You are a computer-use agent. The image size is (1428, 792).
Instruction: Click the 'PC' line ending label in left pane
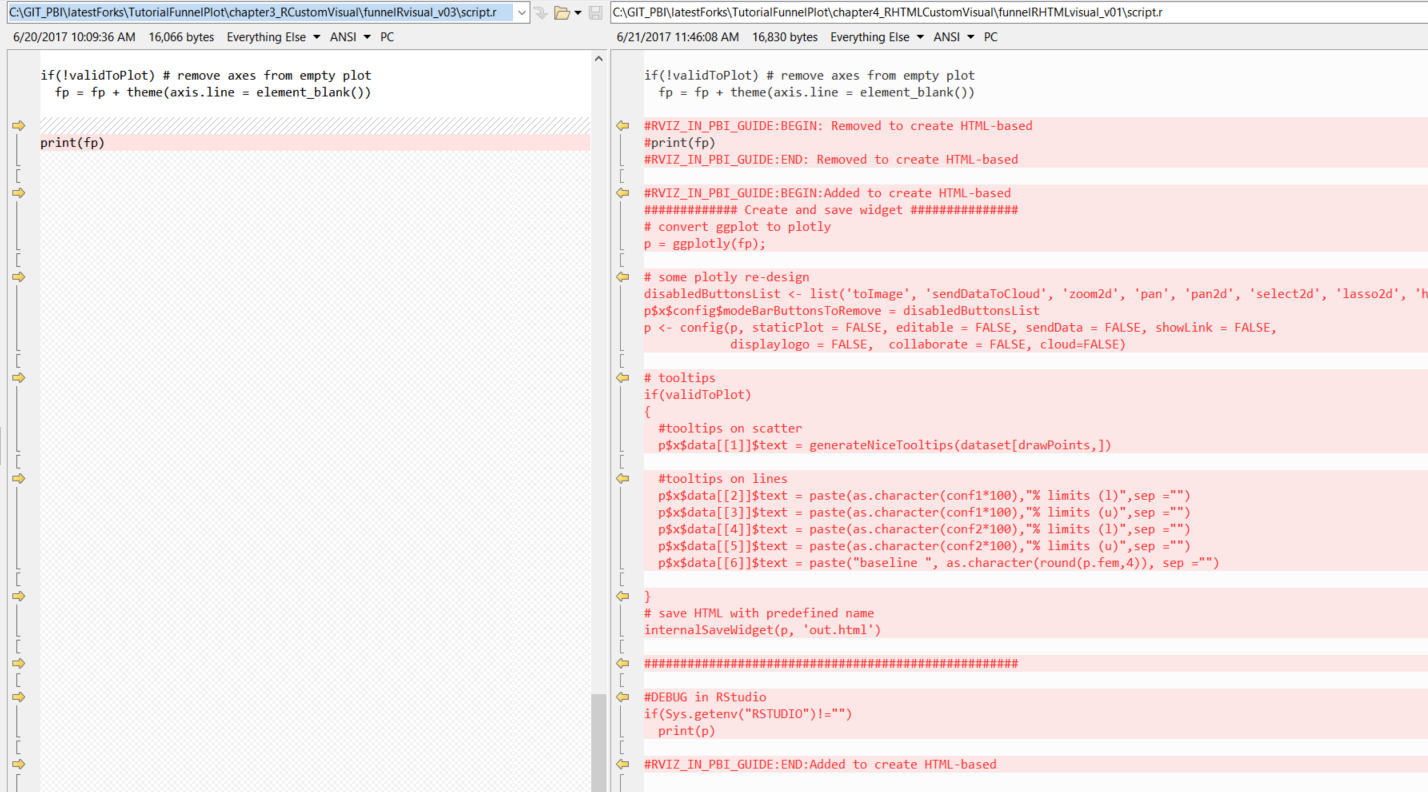coord(387,37)
